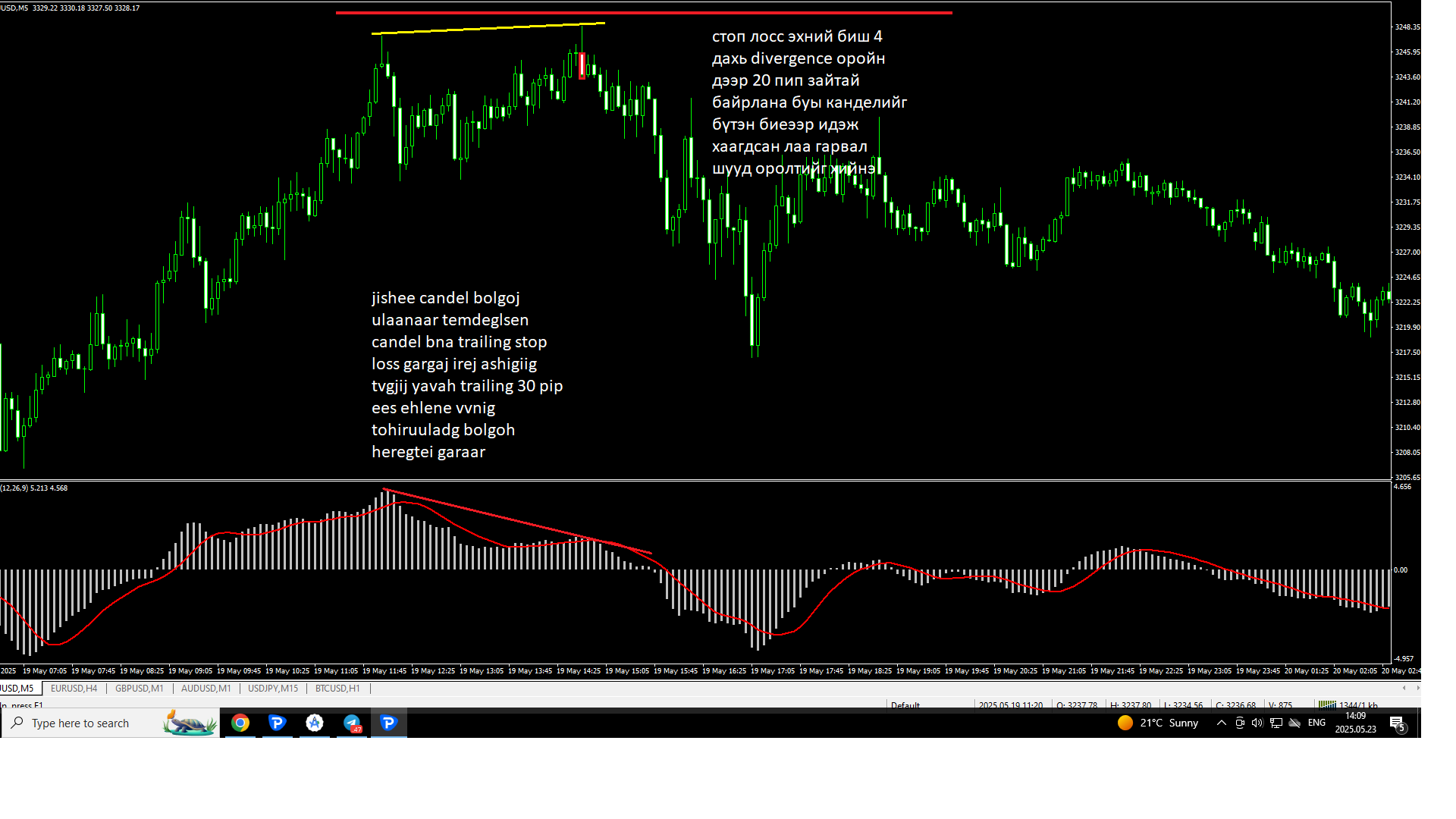Click the clock showing 2025.05.23
The image size is (1456, 819).
click(1355, 728)
